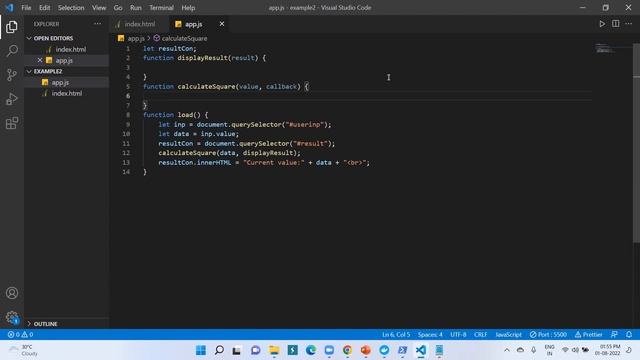Click the editor vertical scrollbar

(x=636, y=143)
